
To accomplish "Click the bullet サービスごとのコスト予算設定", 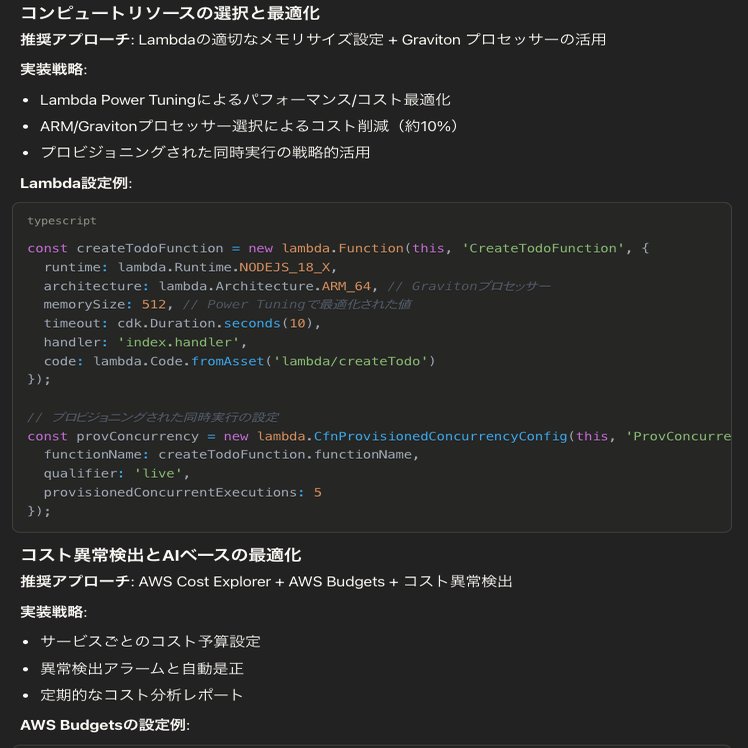I will coord(150,642).
